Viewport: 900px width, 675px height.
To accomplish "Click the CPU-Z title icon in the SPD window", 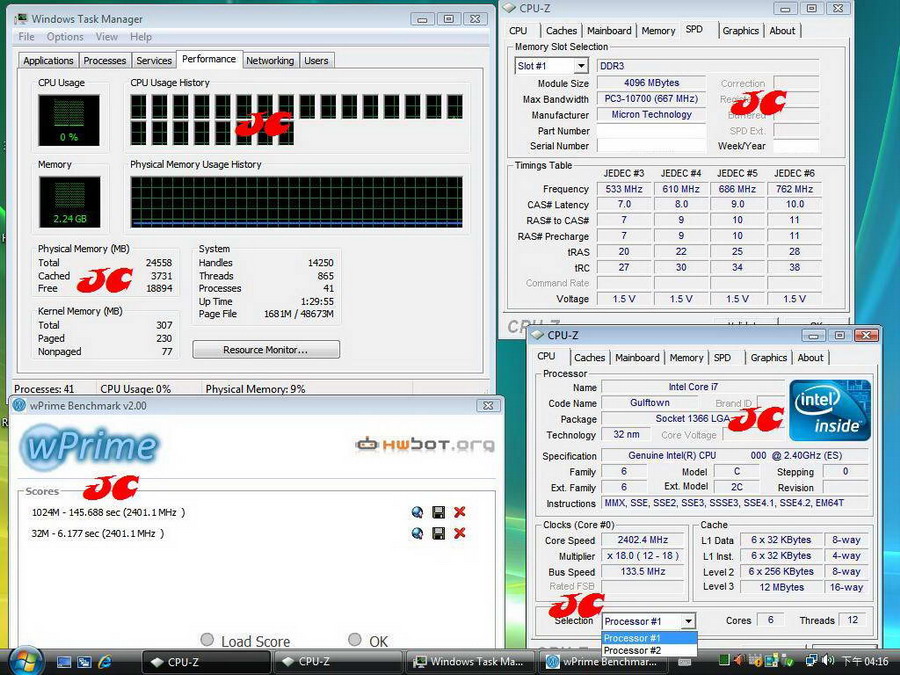I will (509, 8).
